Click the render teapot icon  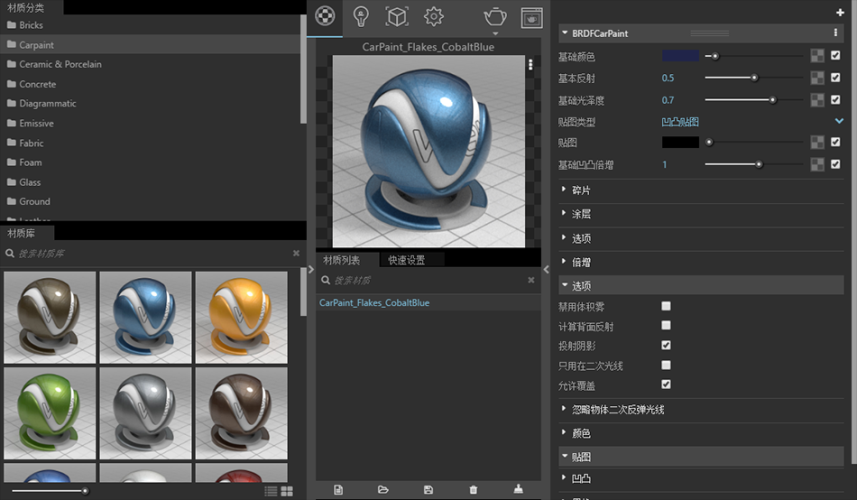click(495, 17)
